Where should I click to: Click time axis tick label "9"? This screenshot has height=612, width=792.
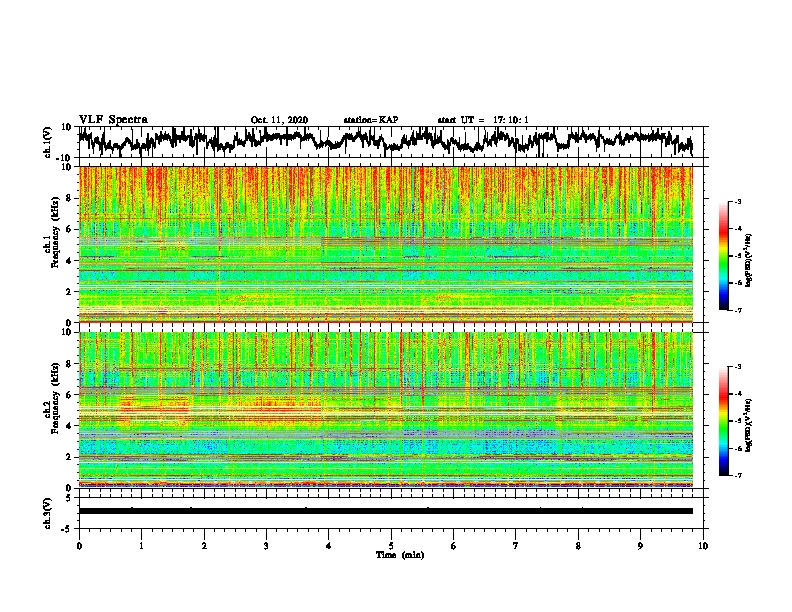[640, 546]
